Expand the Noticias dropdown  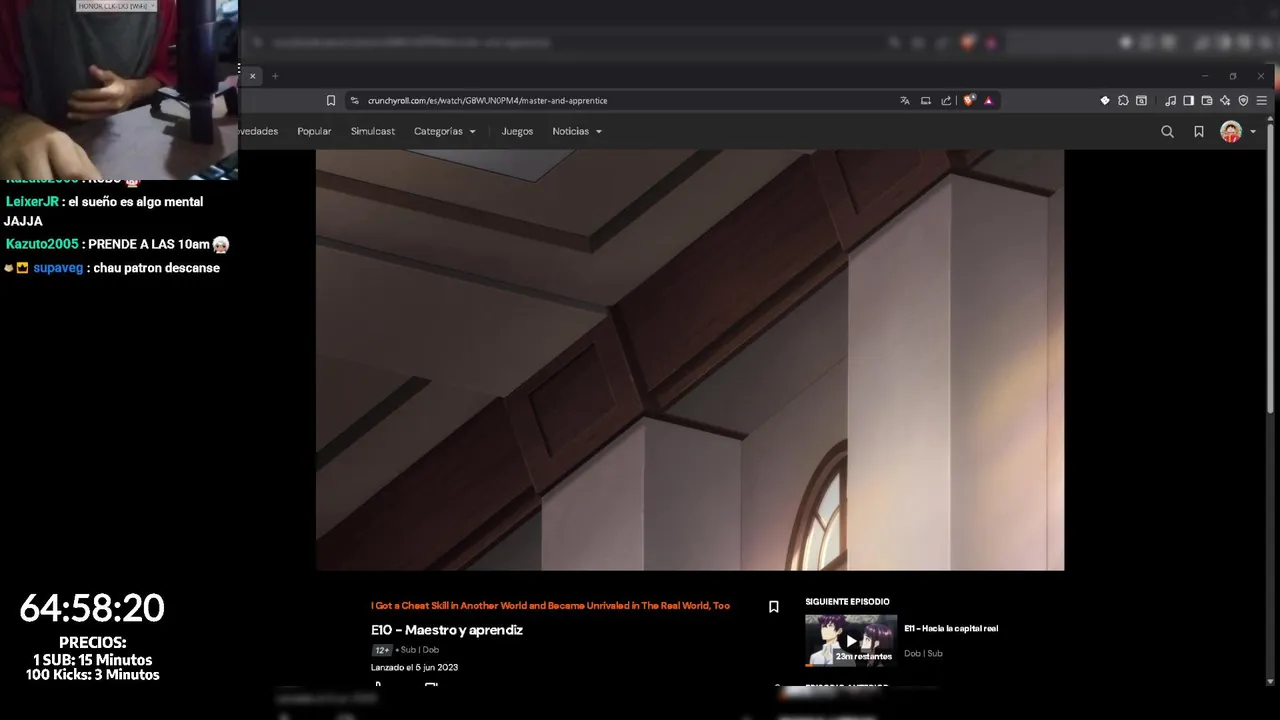point(577,131)
